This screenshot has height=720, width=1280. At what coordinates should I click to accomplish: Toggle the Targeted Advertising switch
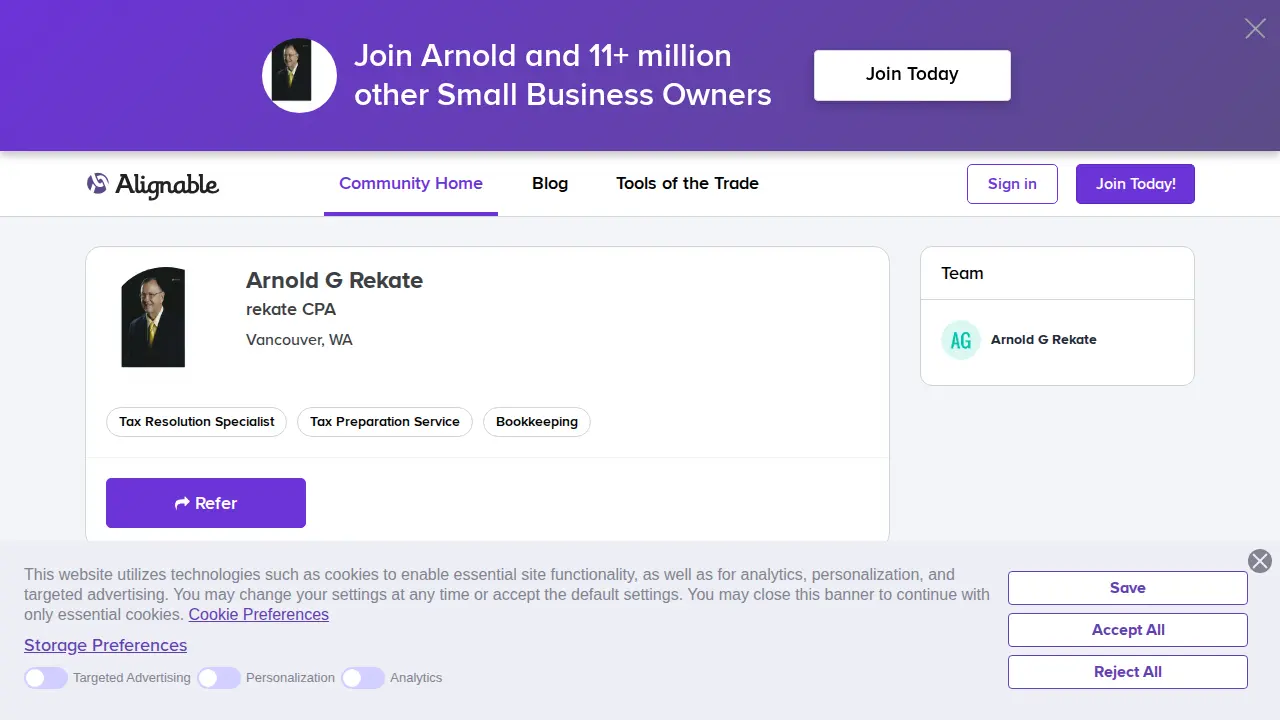point(46,678)
